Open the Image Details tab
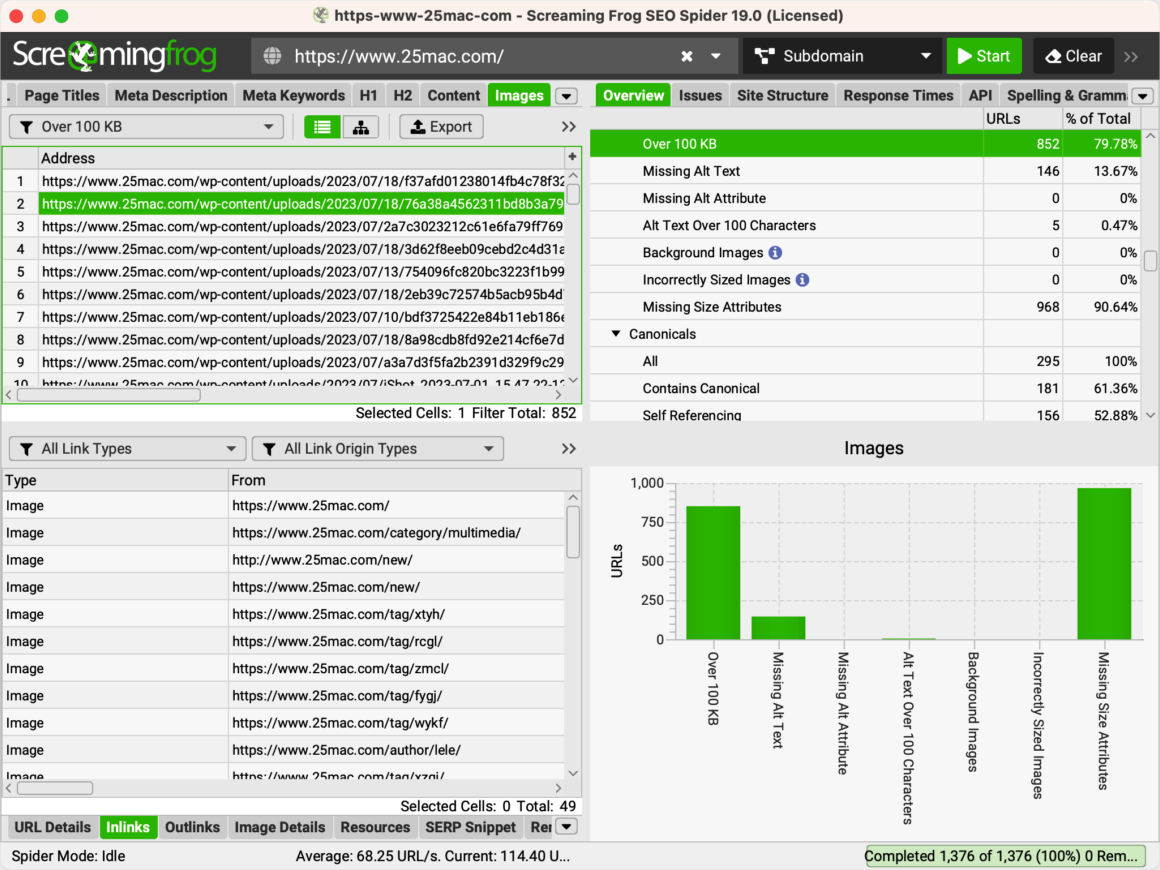 pos(279,827)
